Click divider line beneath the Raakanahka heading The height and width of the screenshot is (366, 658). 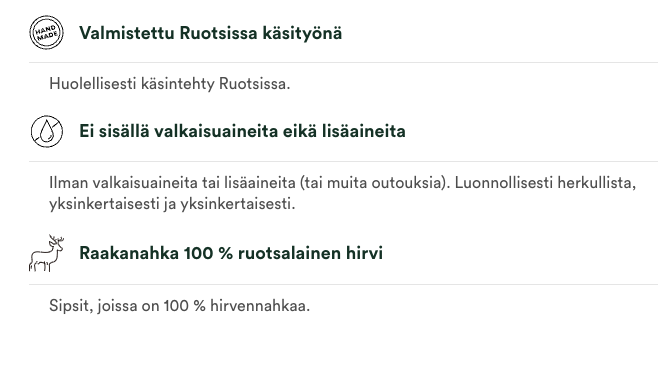click(x=343, y=285)
